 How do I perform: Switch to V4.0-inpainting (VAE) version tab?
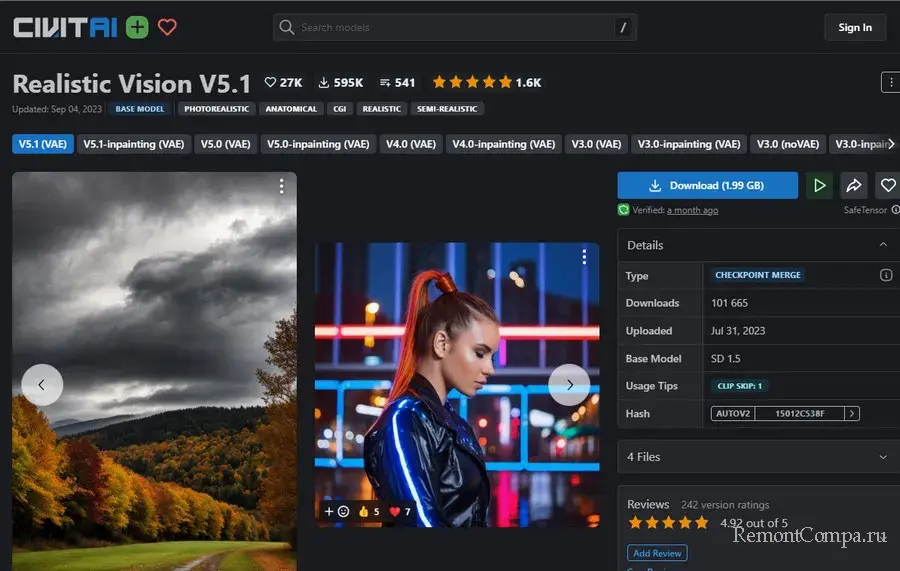coord(503,144)
